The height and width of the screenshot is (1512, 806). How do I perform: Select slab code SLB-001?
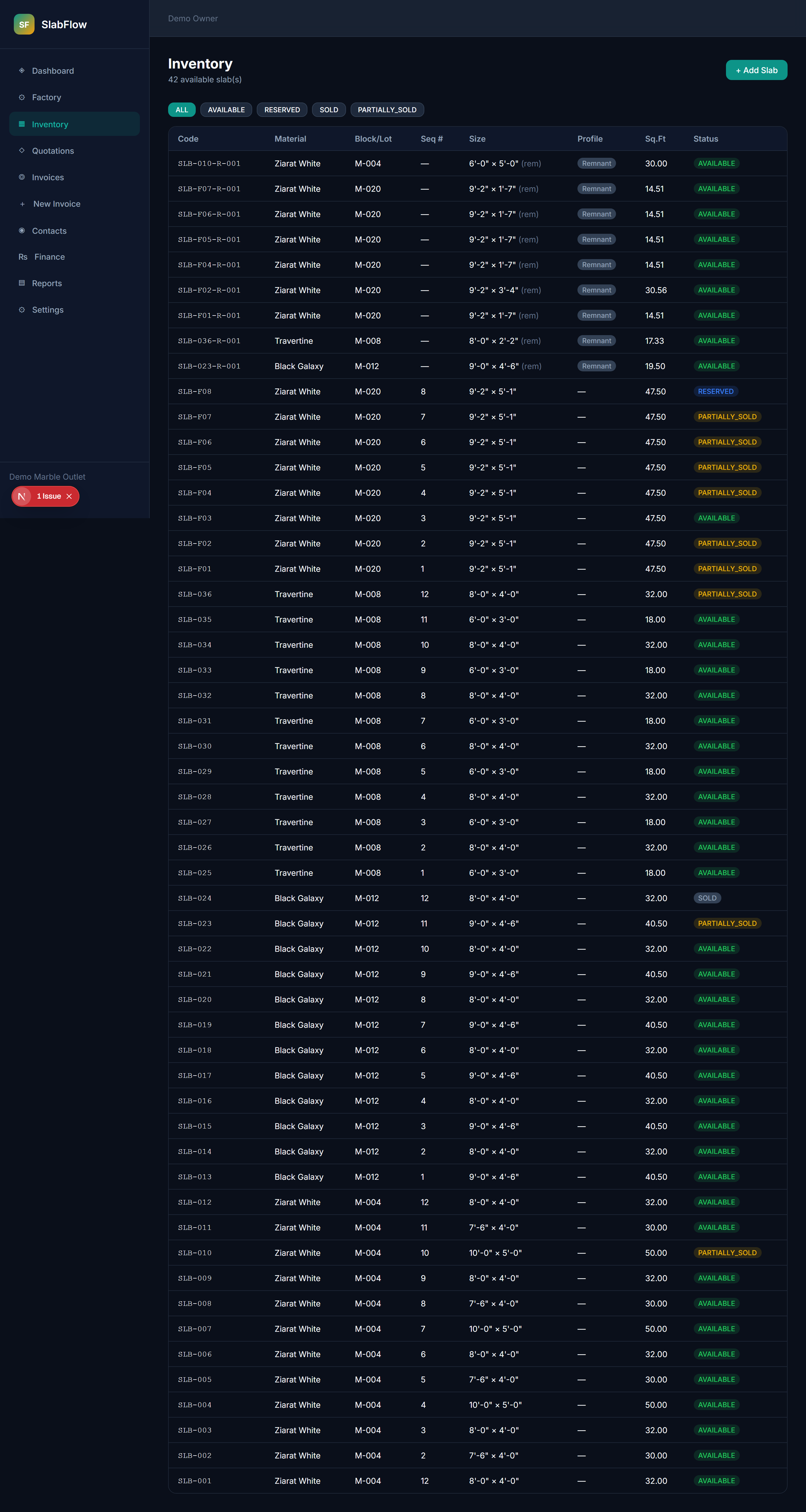(195, 1481)
